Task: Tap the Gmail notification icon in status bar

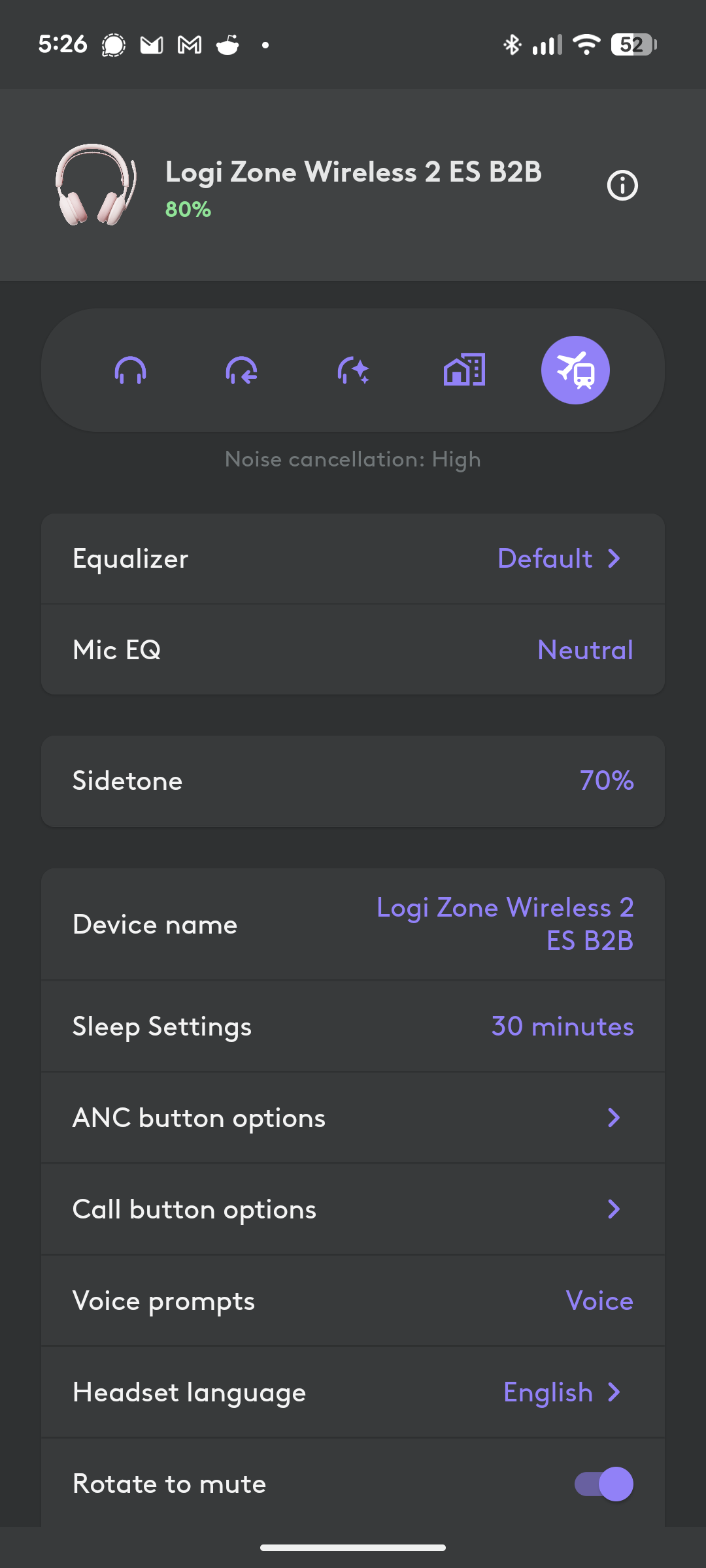Action: tap(190, 45)
